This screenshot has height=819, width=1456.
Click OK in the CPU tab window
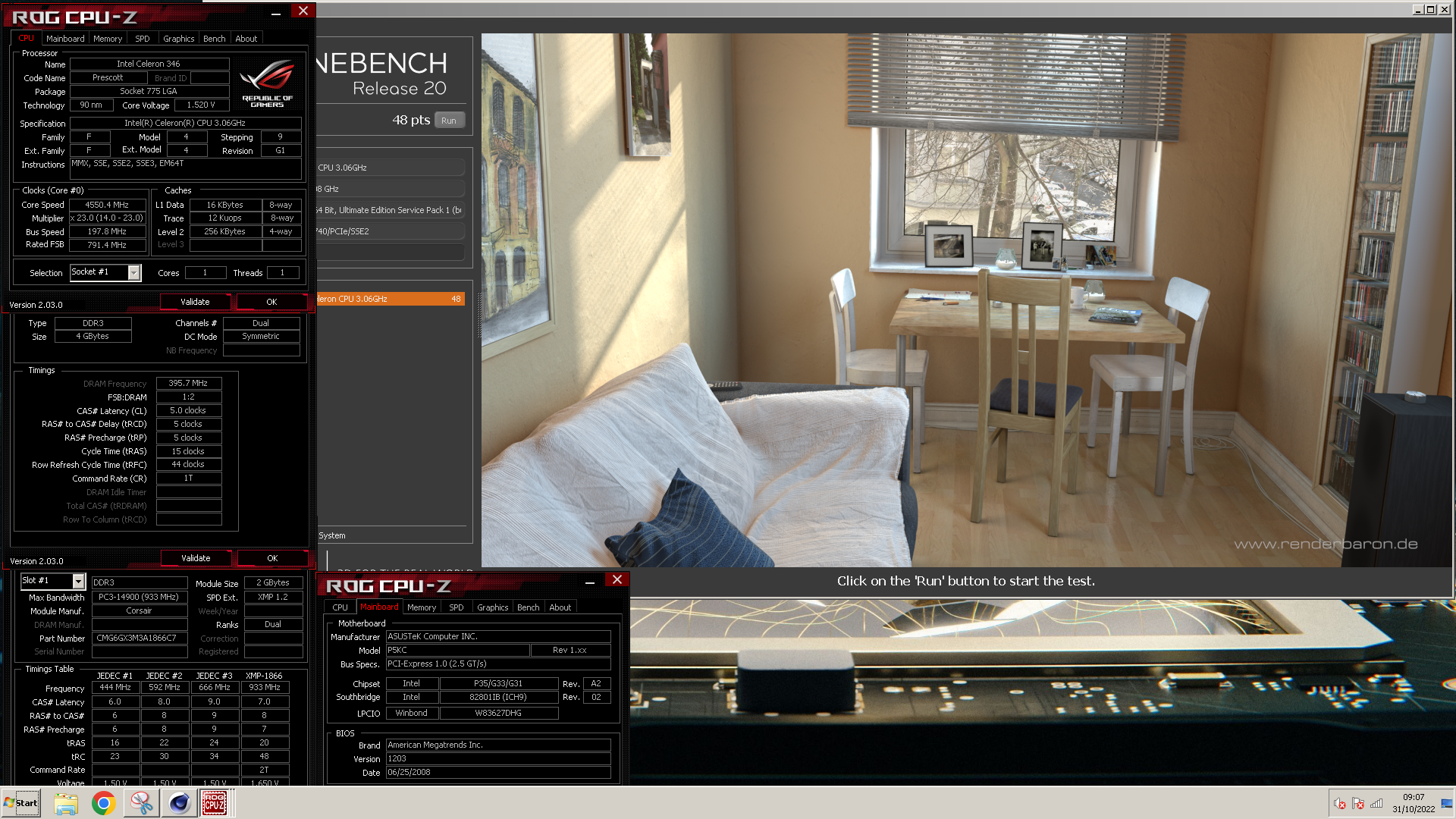(x=271, y=302)
